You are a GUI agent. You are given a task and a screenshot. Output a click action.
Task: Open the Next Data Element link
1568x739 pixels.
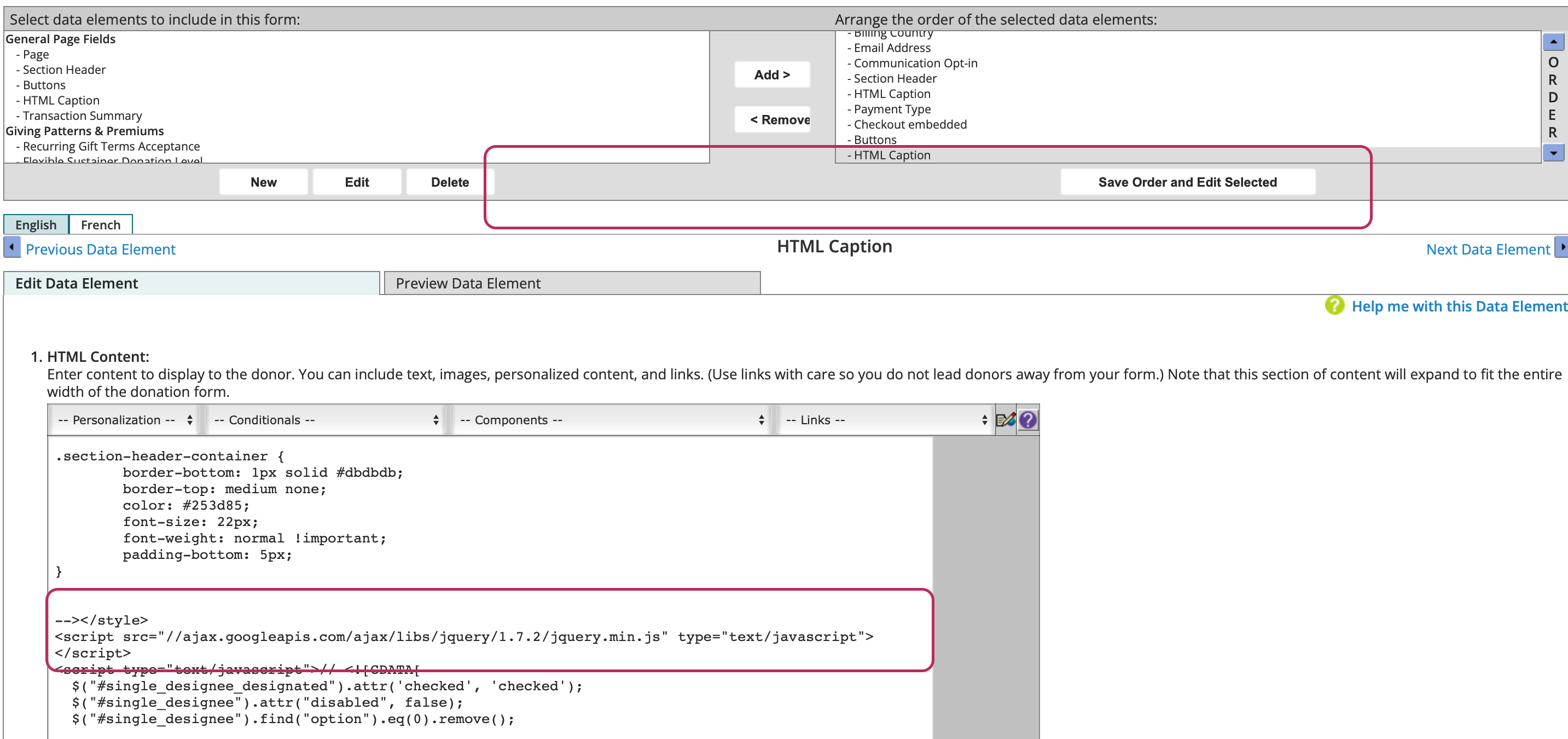pyautogui.click(x=1488, y=249)
